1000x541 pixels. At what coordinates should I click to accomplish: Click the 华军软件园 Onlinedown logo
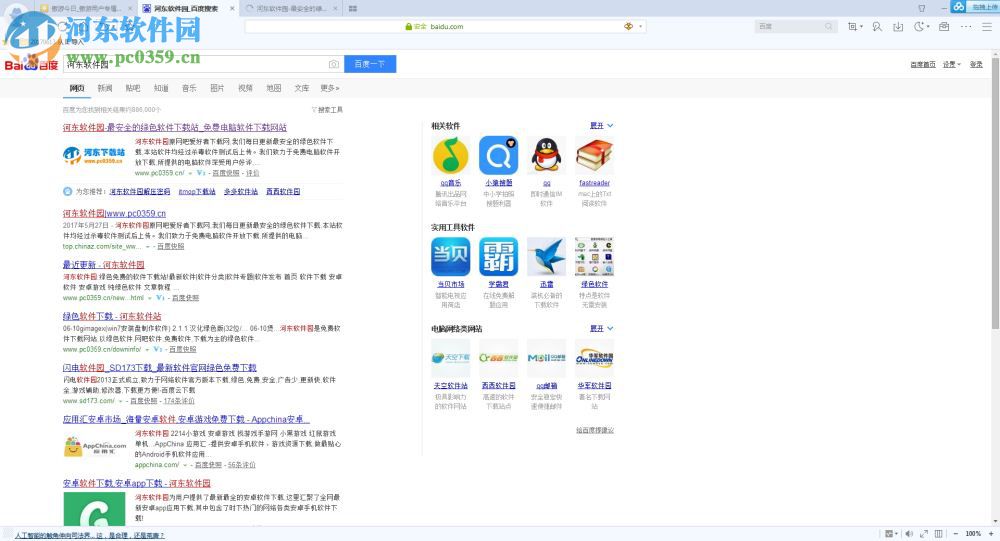594,358
